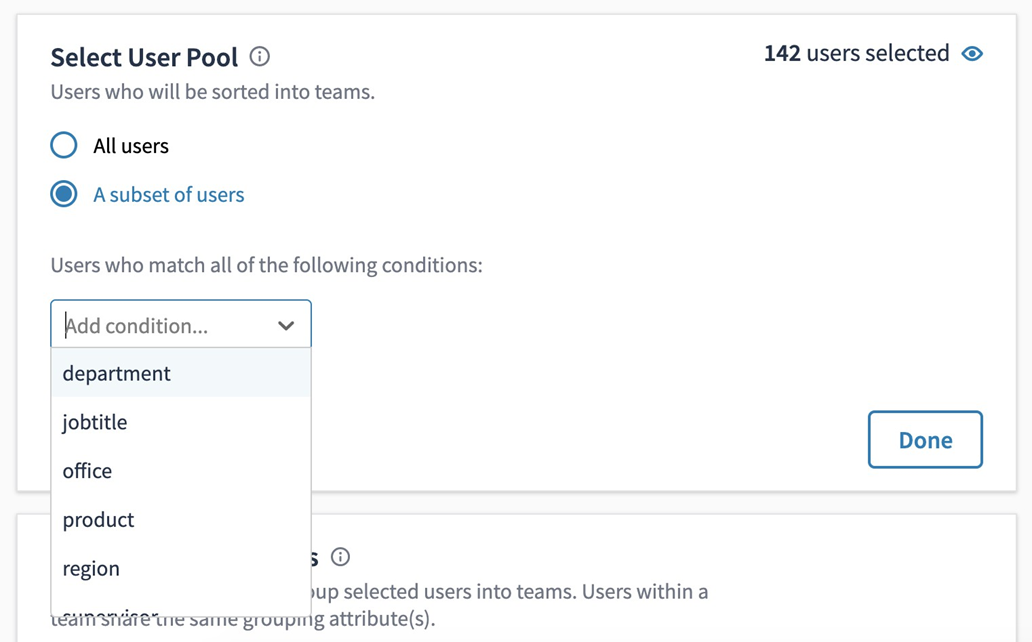Click the Select User Pool heading
The width and height of the screenshot is (1032, 642).
click(x=144, y=58)
